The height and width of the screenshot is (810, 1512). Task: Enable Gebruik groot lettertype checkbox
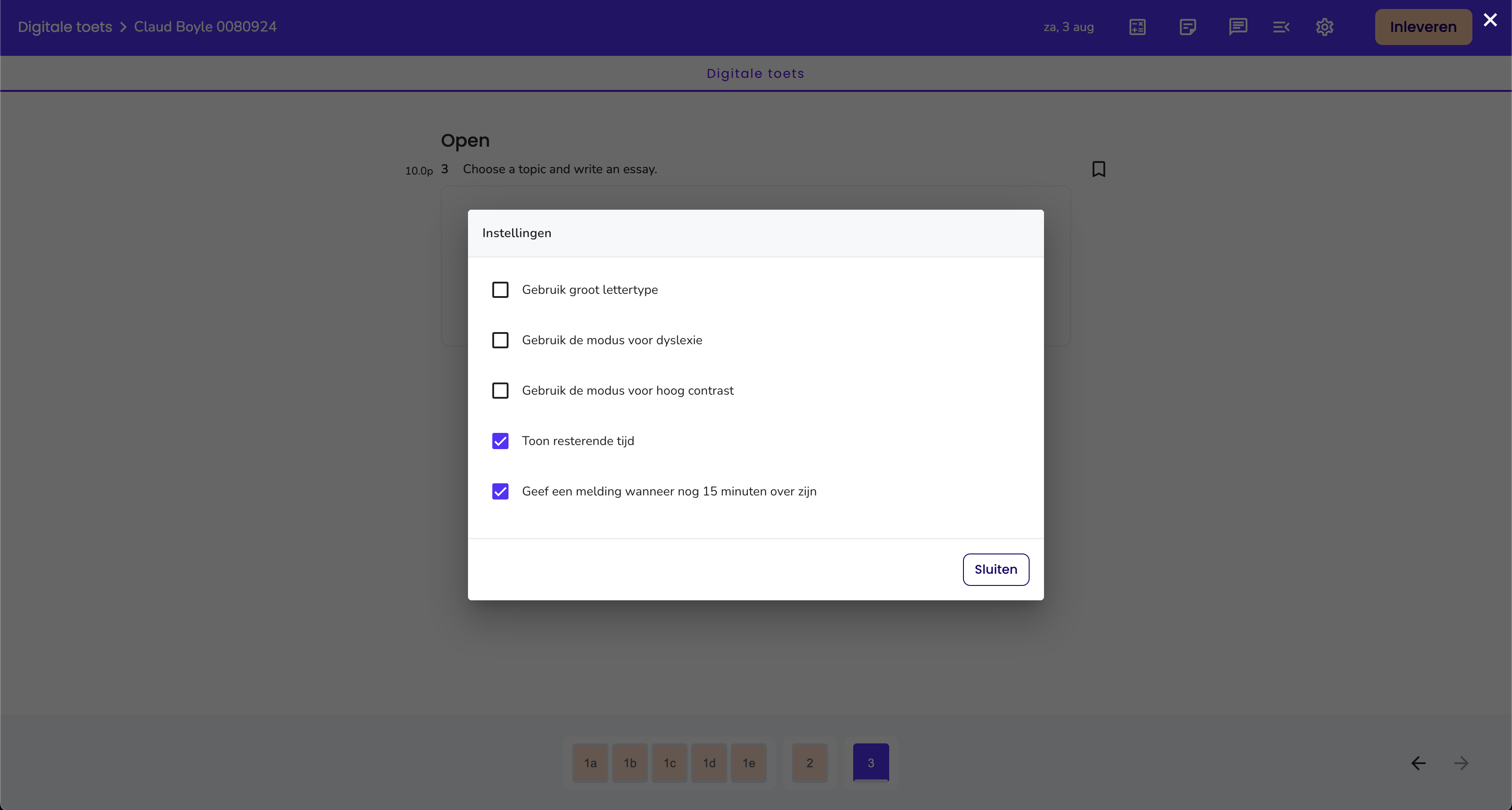500,290
